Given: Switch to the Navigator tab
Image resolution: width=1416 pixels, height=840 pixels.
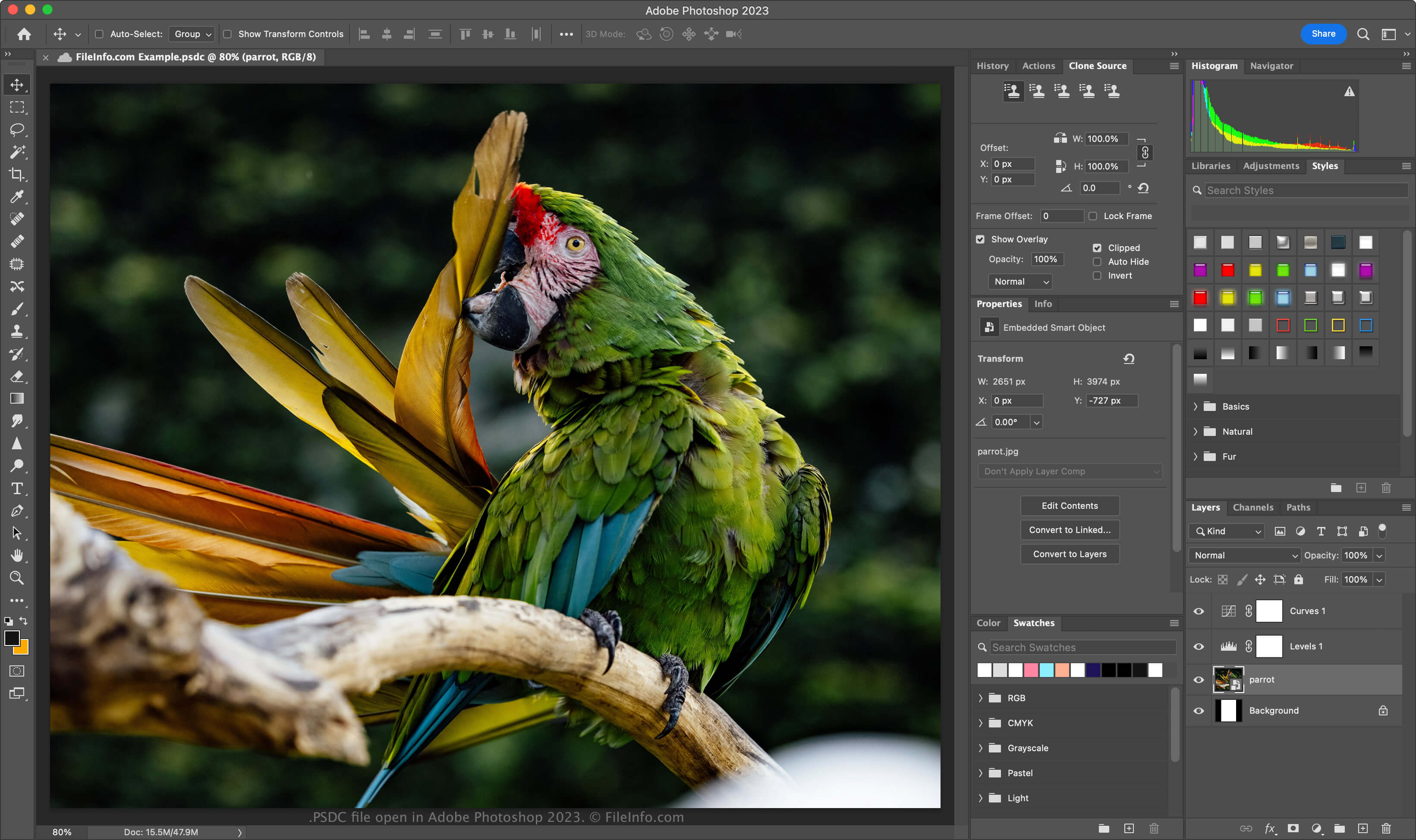Looking at the screenshot, I should 1271,66.
